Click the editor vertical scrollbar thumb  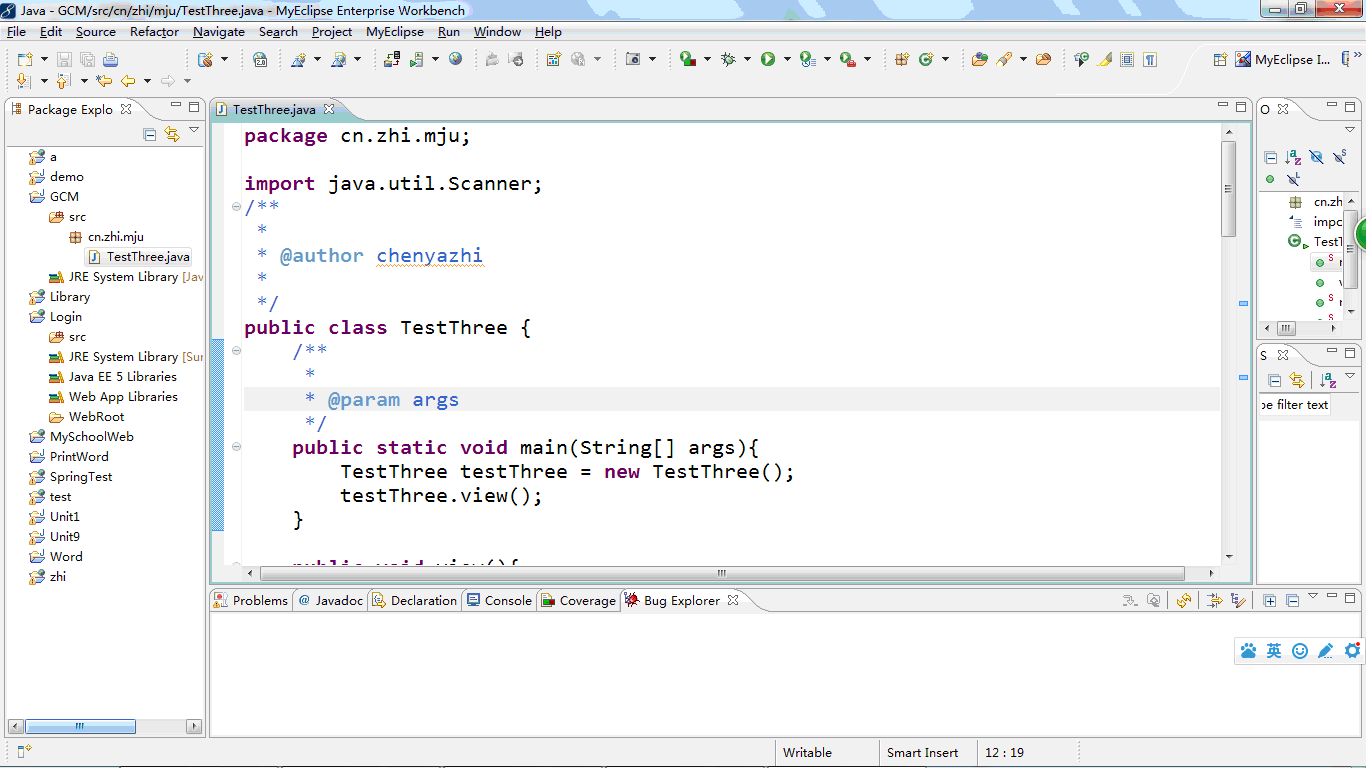[x=1229, y=189]
